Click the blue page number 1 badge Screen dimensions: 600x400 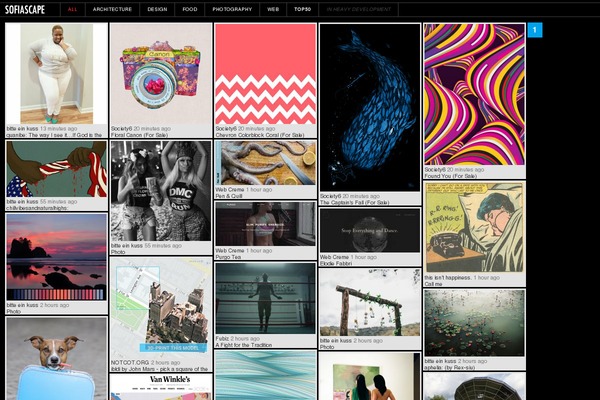[535, 30]
